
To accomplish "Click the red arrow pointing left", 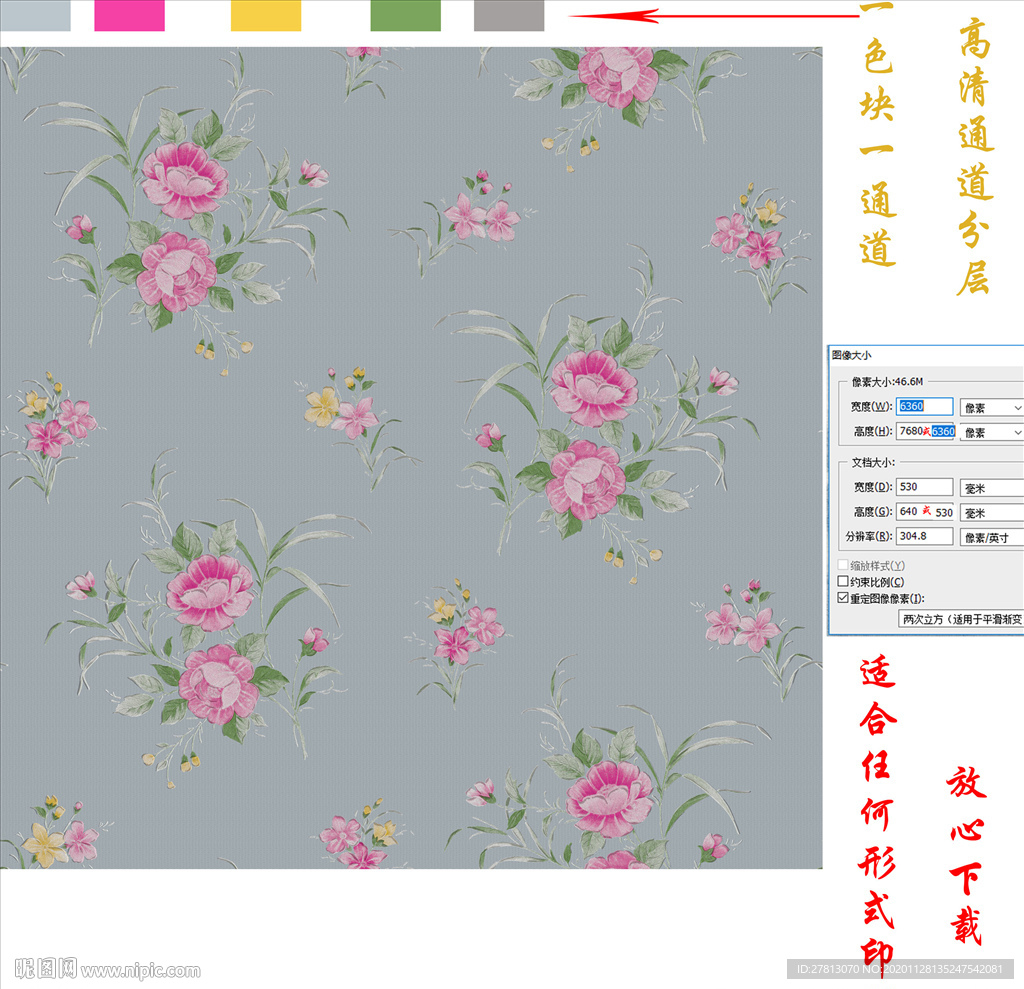I will pyautogui.click(x=712, y=15).
